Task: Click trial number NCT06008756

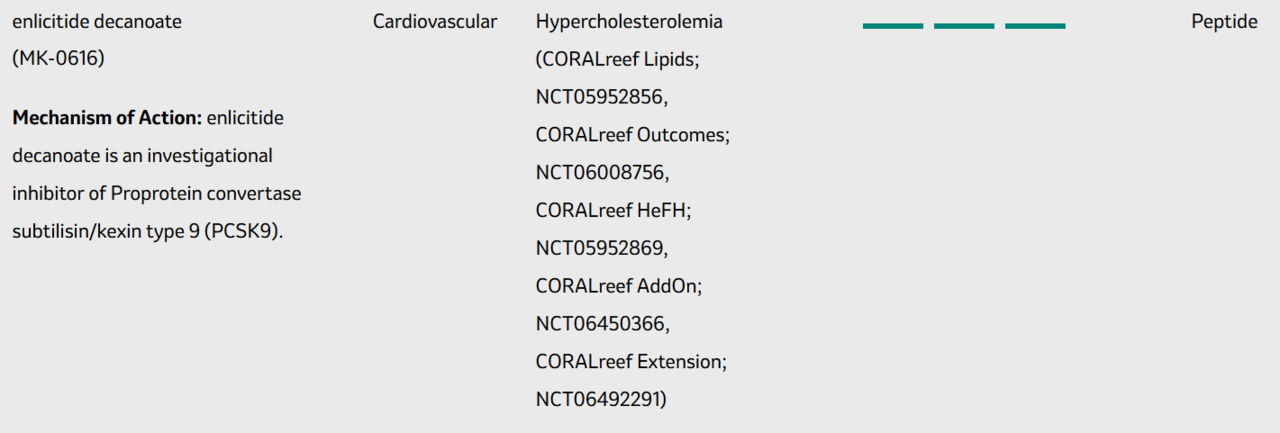Action: click(601, 173)
